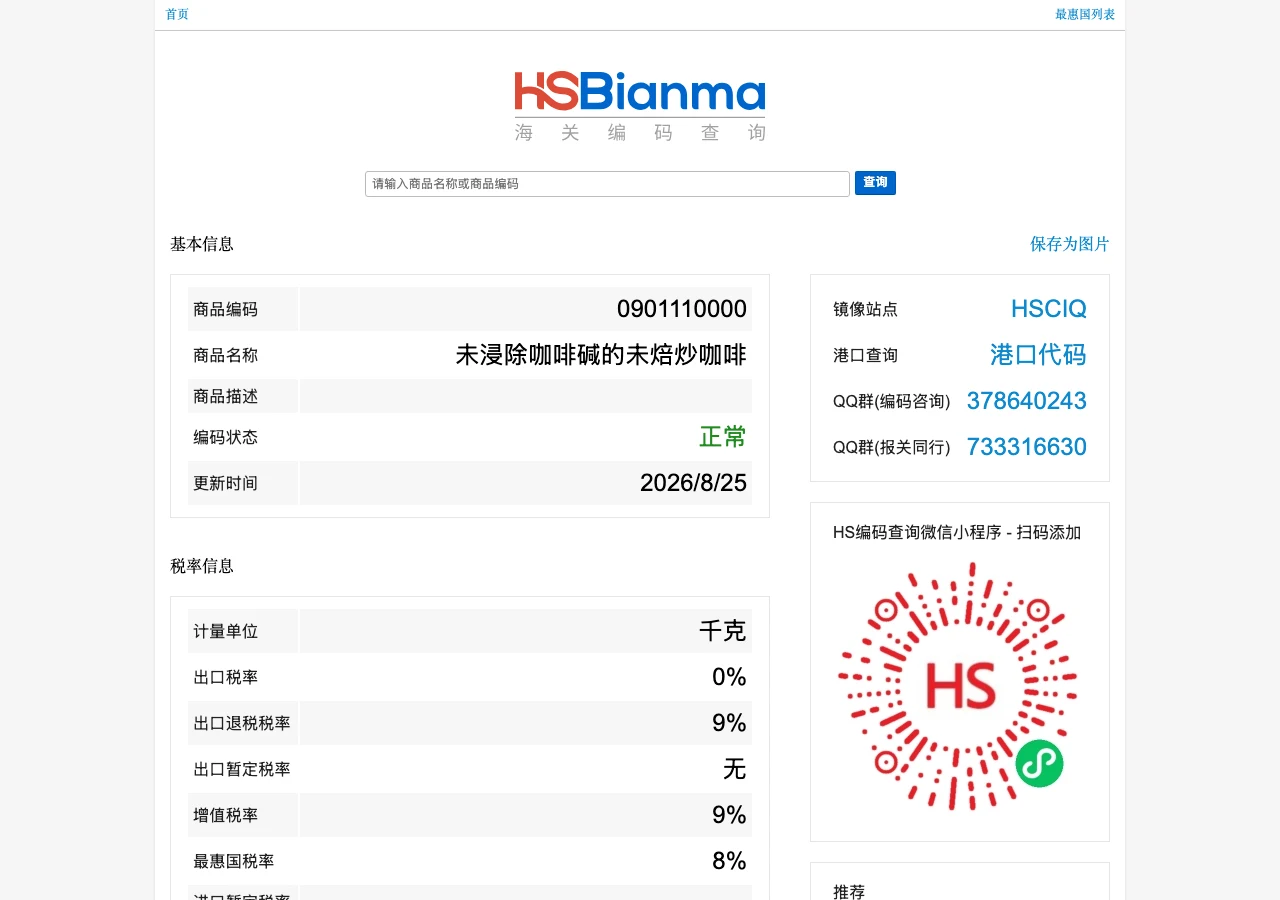Click 保存为图片 link

1070,244
